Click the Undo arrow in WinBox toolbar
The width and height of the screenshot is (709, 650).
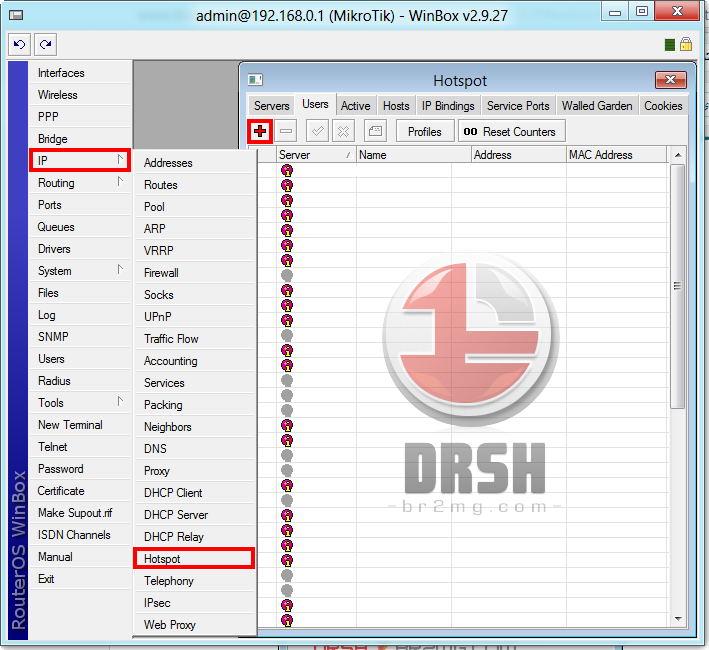(x=19, y=44)
